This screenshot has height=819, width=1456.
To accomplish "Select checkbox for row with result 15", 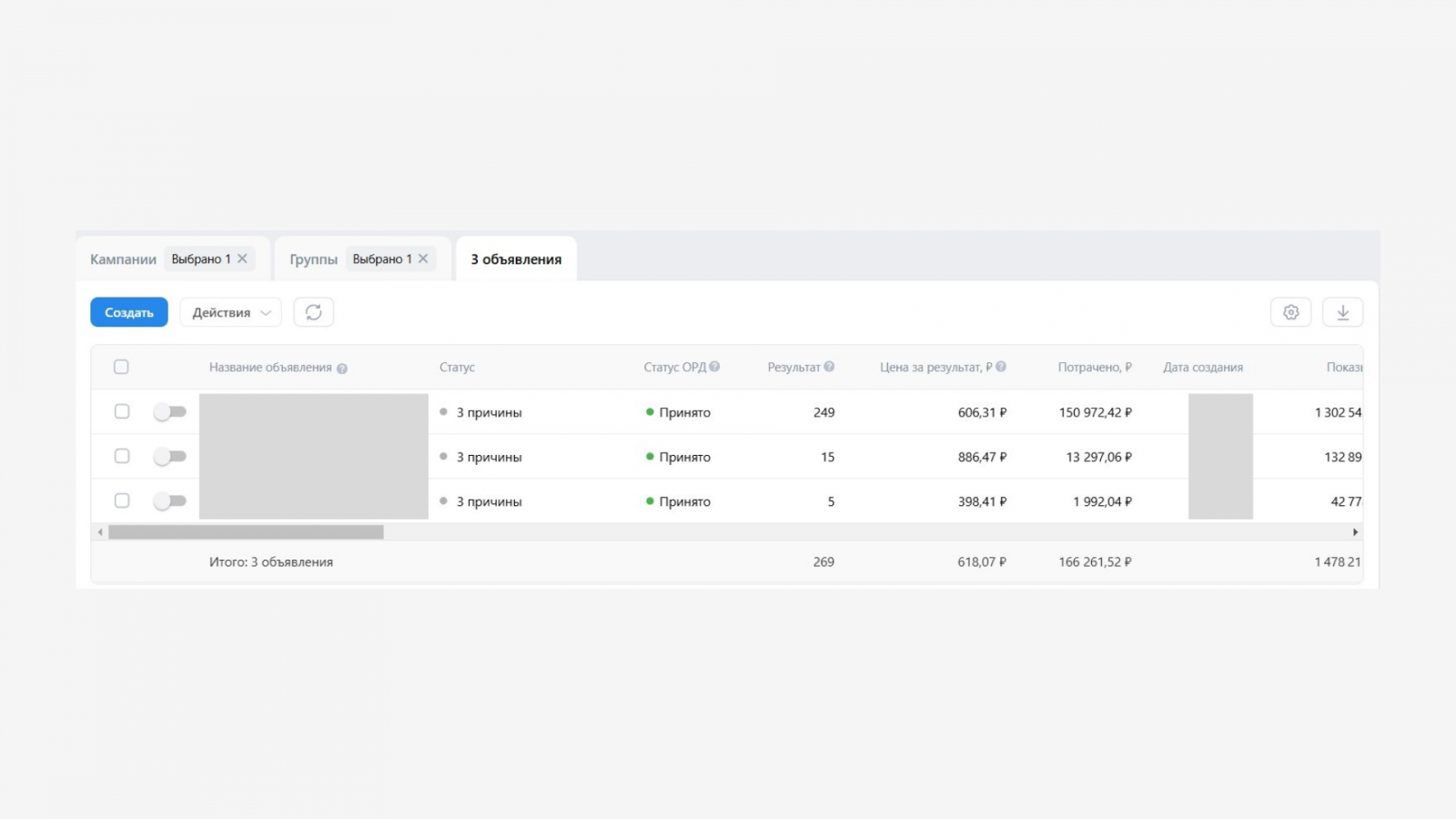I will [122, 456].
